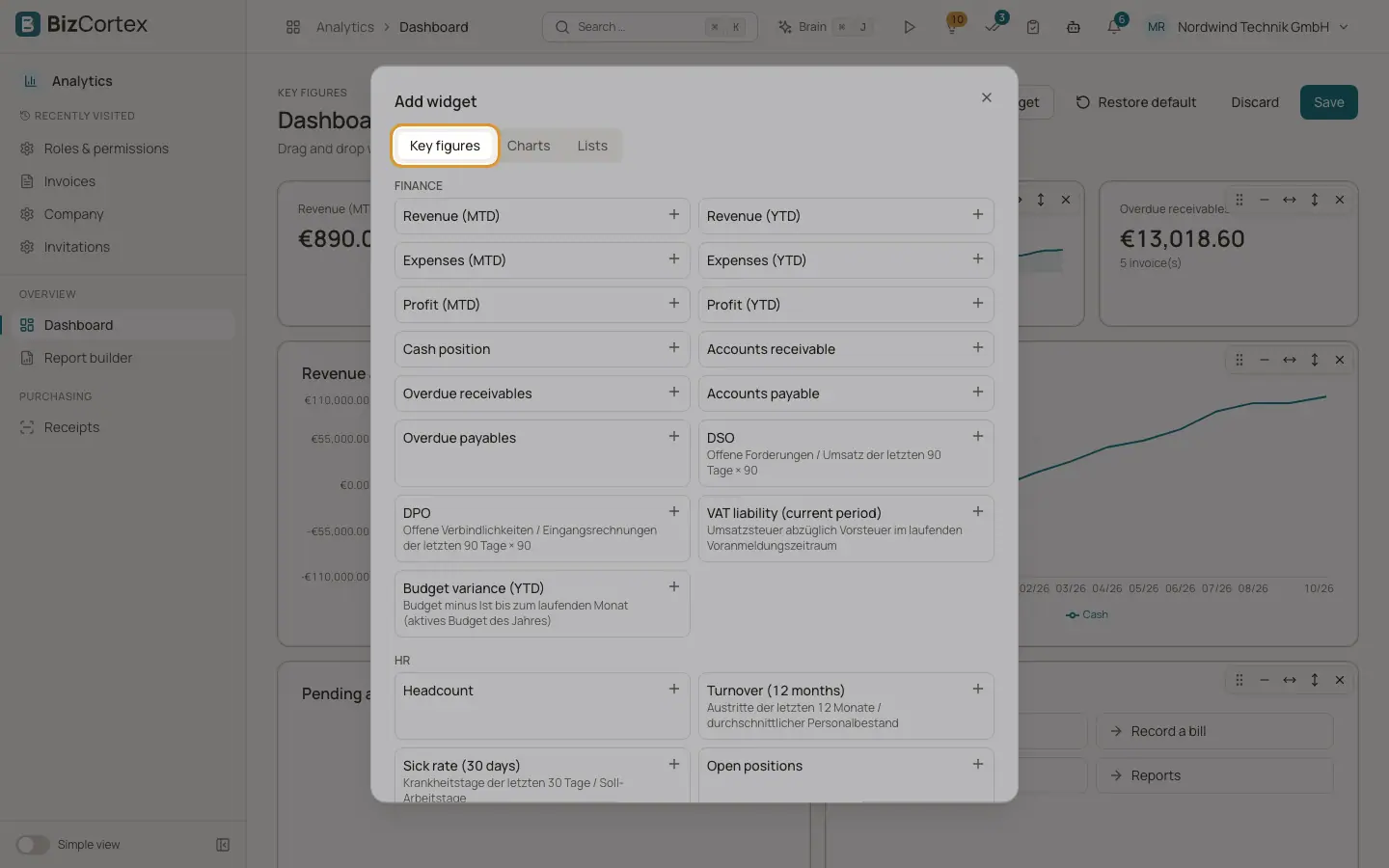Click the BizCortex logo
This screenshot has height=868, width=1389.
click(x=82, y=24)
